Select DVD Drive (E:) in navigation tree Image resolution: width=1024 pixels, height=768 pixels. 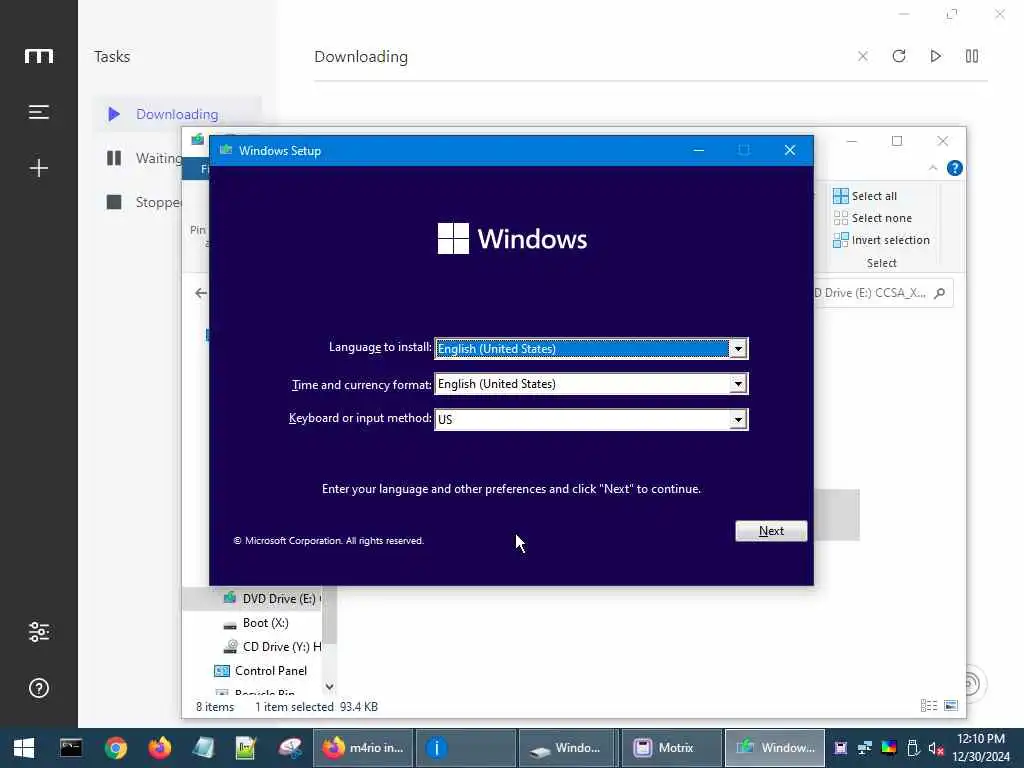[x=271, y=599]
